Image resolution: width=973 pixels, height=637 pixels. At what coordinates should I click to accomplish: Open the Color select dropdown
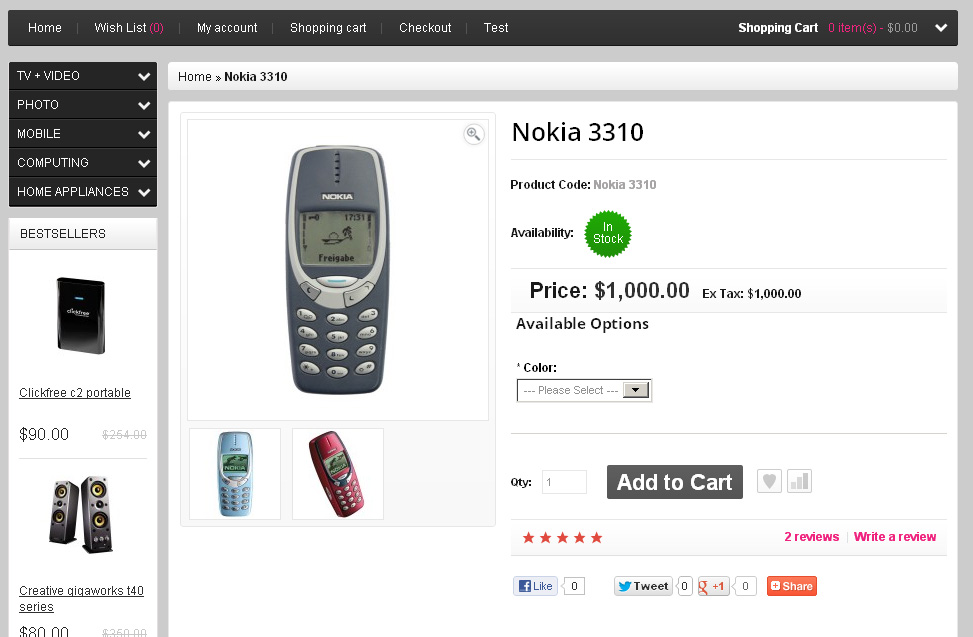click(584, 390)
